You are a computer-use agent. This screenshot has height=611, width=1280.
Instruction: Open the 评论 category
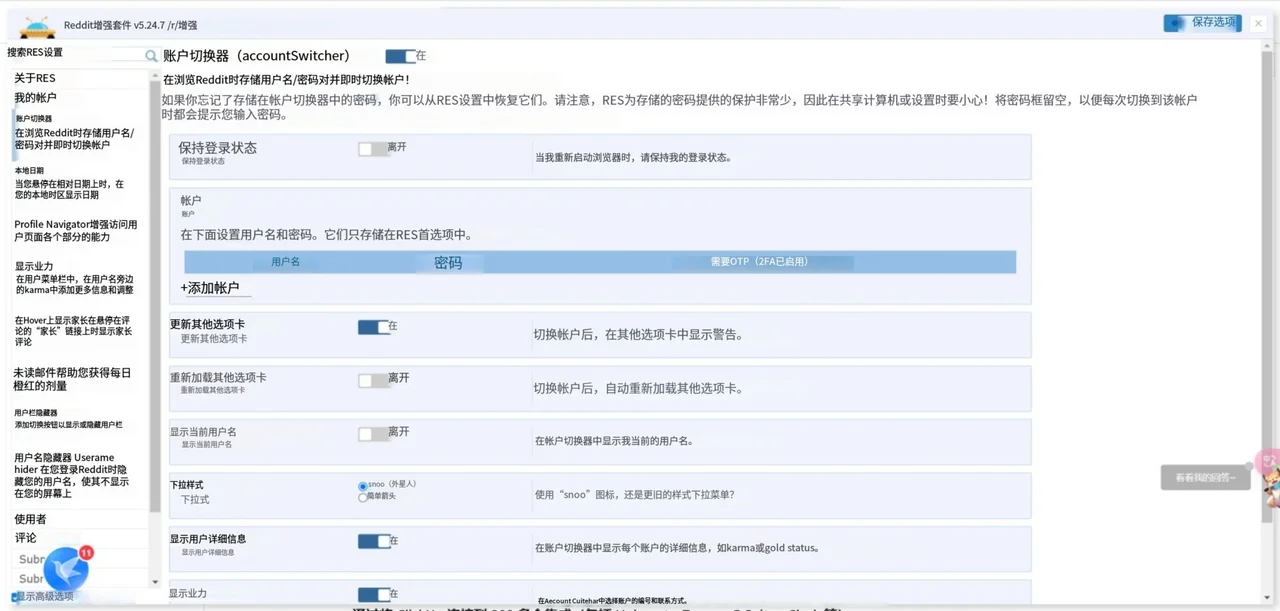[x=25, y=538]
